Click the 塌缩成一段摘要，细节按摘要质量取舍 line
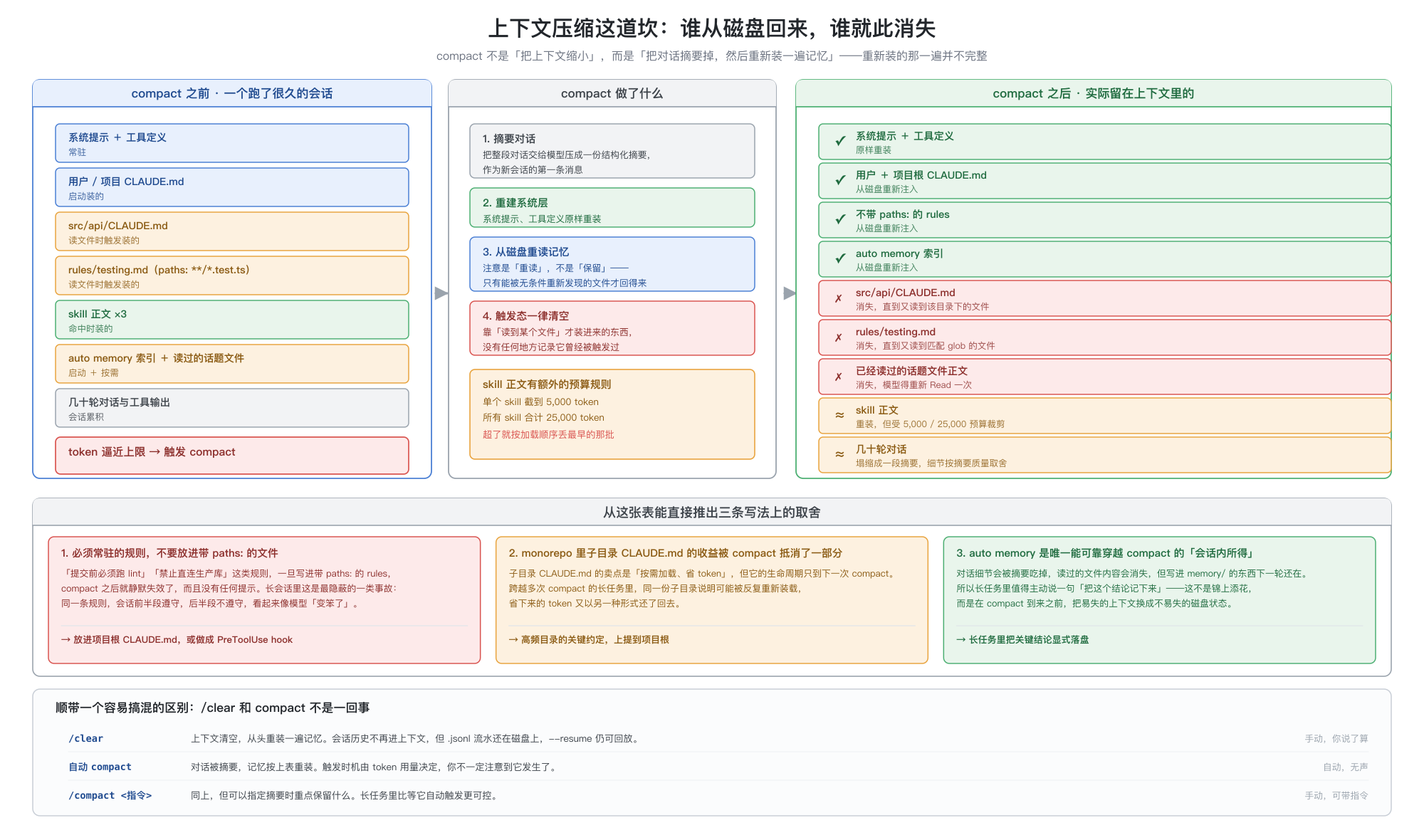 click(x=931, y=463)
